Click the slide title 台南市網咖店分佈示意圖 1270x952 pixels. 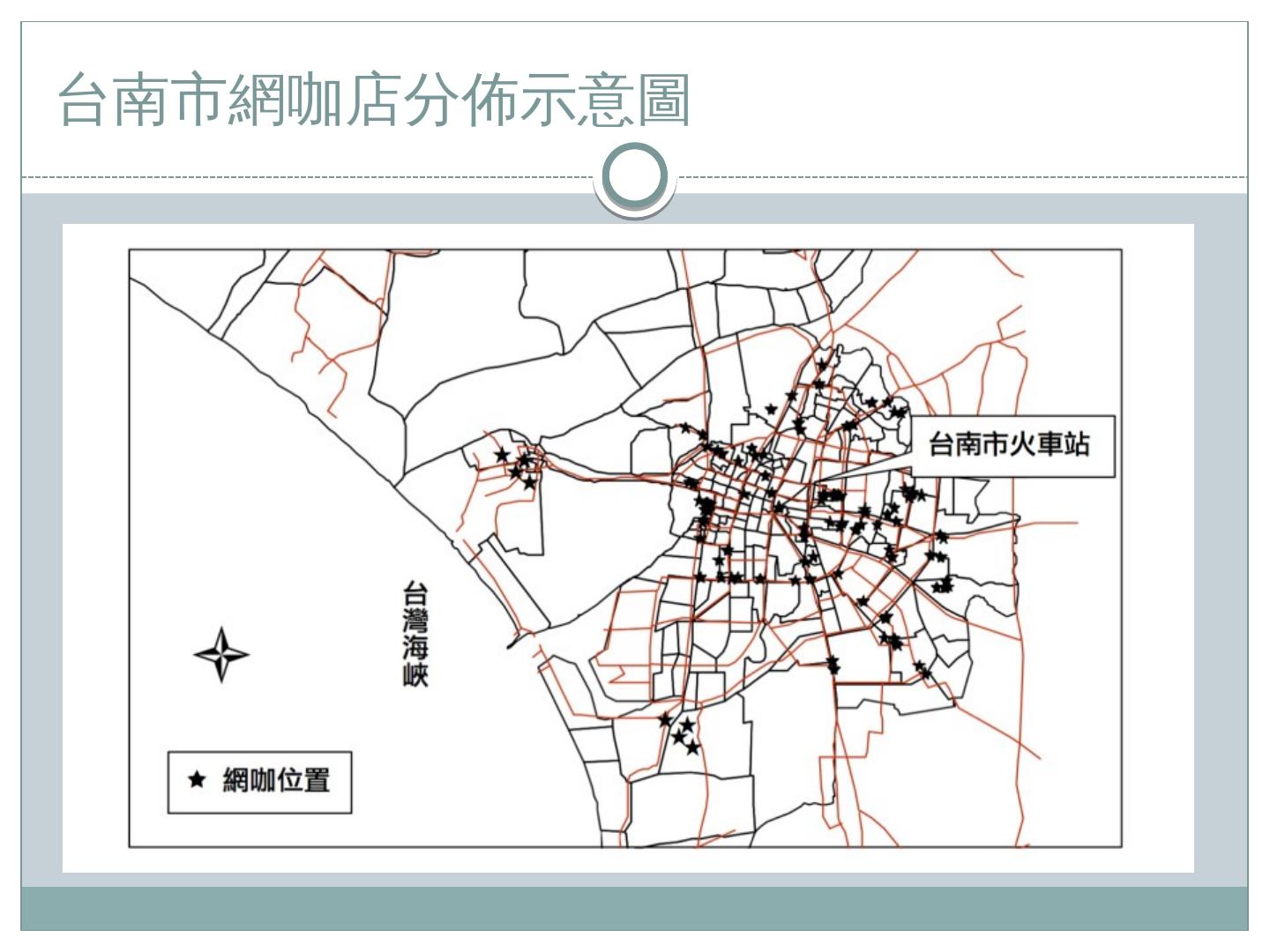[x=373, y=100]
